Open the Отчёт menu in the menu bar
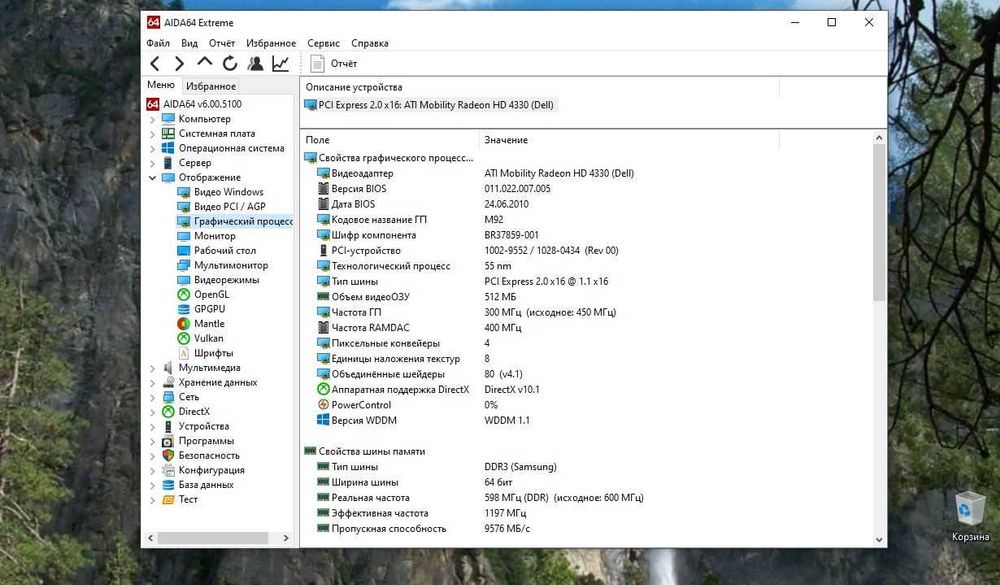 coord(222,43)
